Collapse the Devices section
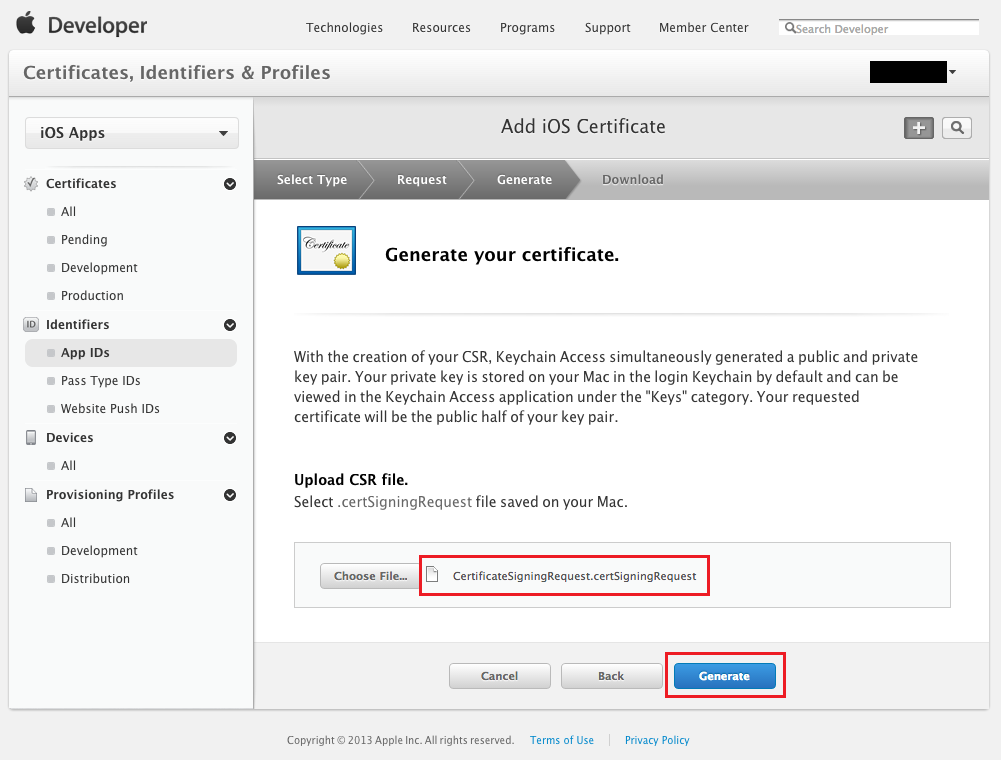The height and width of the screenshot is (760, 1001). tap(230, 438)
